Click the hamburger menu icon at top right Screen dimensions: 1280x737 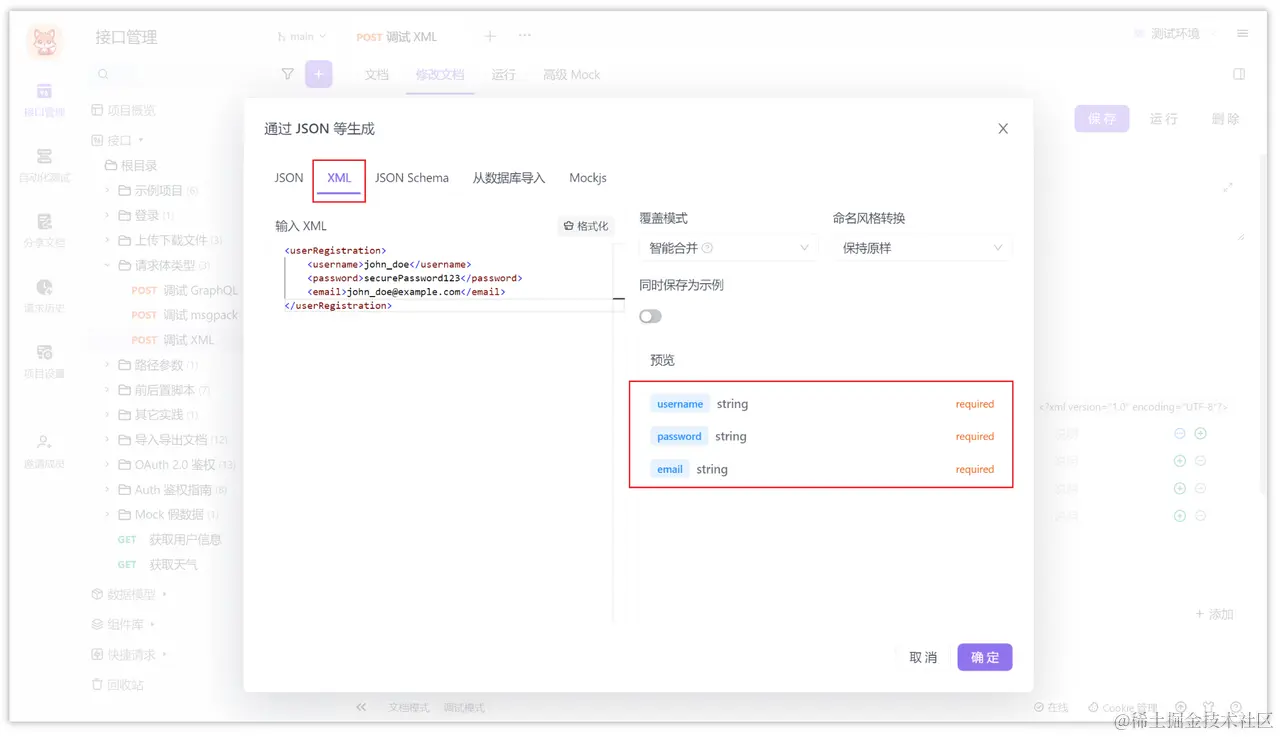coord(1242,31)
